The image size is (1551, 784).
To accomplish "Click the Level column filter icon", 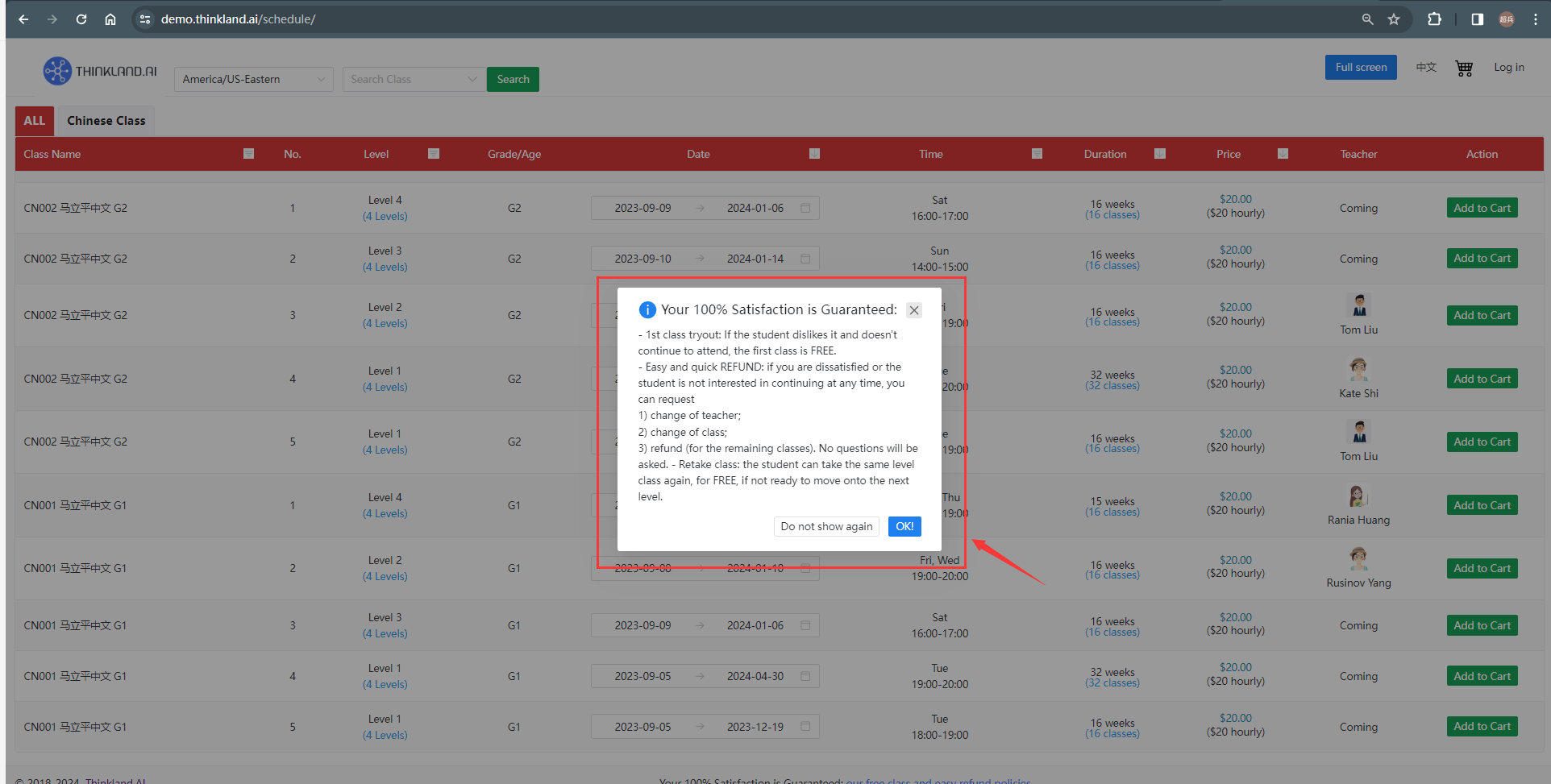I will point(434,154).
